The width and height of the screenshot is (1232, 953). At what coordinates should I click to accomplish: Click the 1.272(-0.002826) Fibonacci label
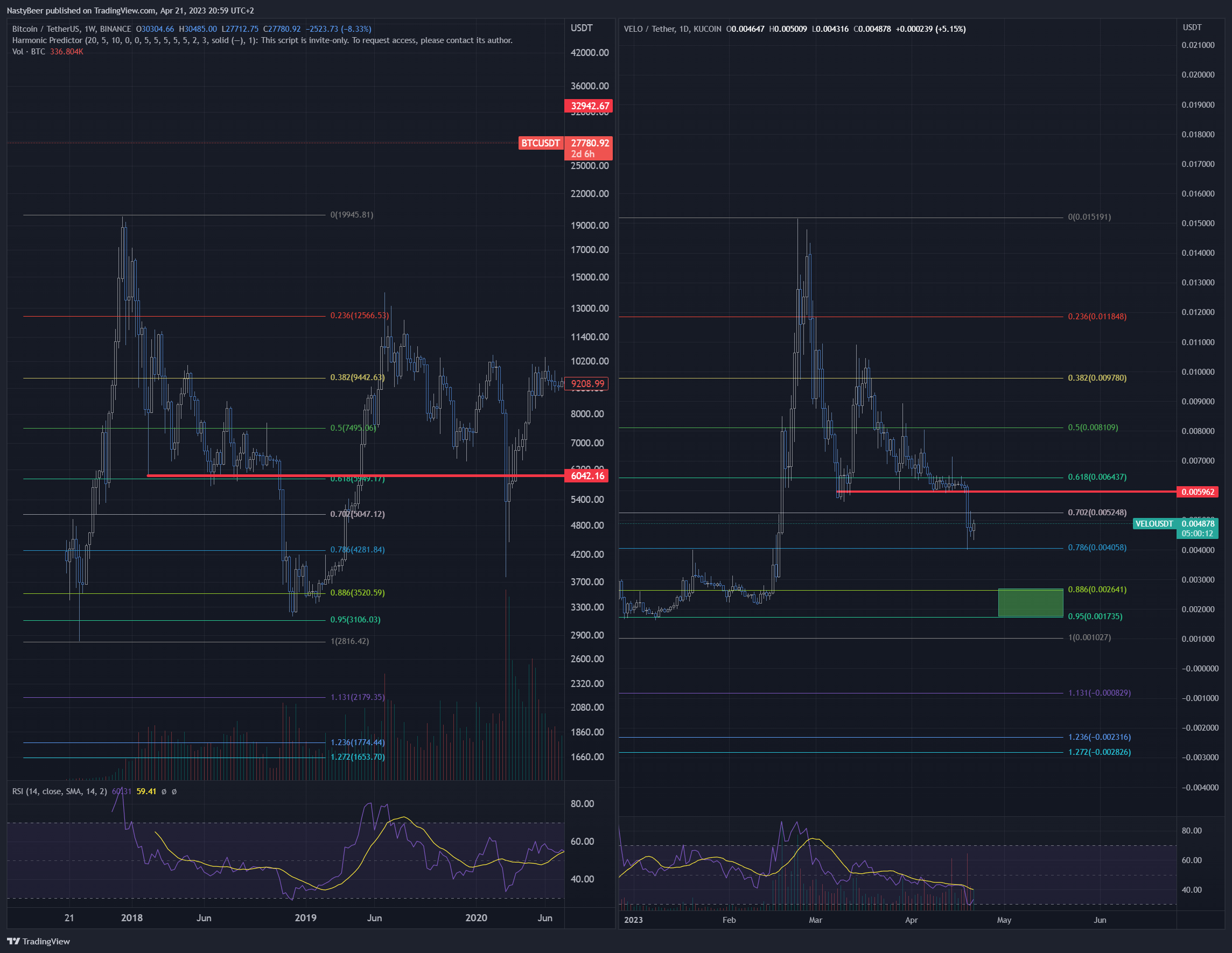coord(1100,752)
